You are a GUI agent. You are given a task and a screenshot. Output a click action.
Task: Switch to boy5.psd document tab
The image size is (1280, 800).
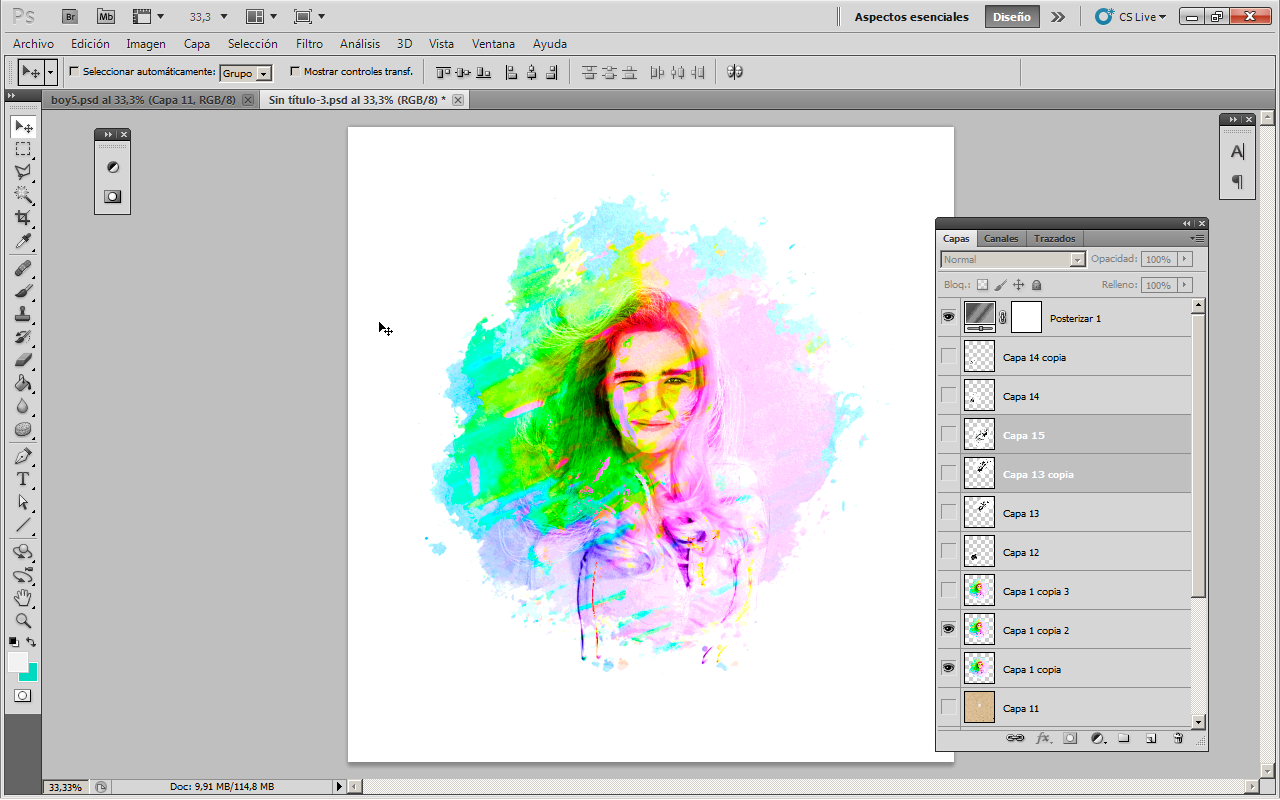(143, 100)
